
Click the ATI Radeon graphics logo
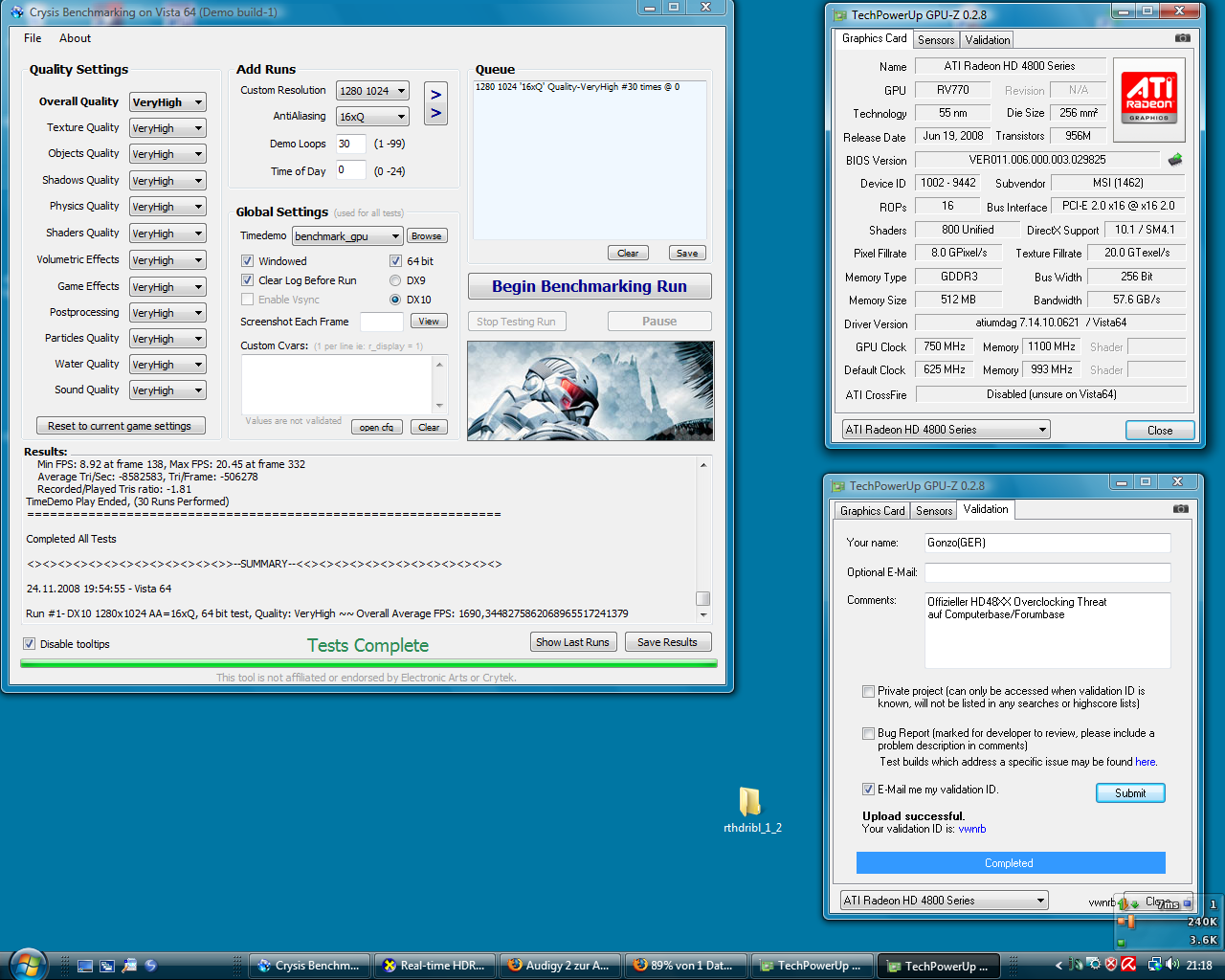pyautogui.click(x=1148, y=98)
